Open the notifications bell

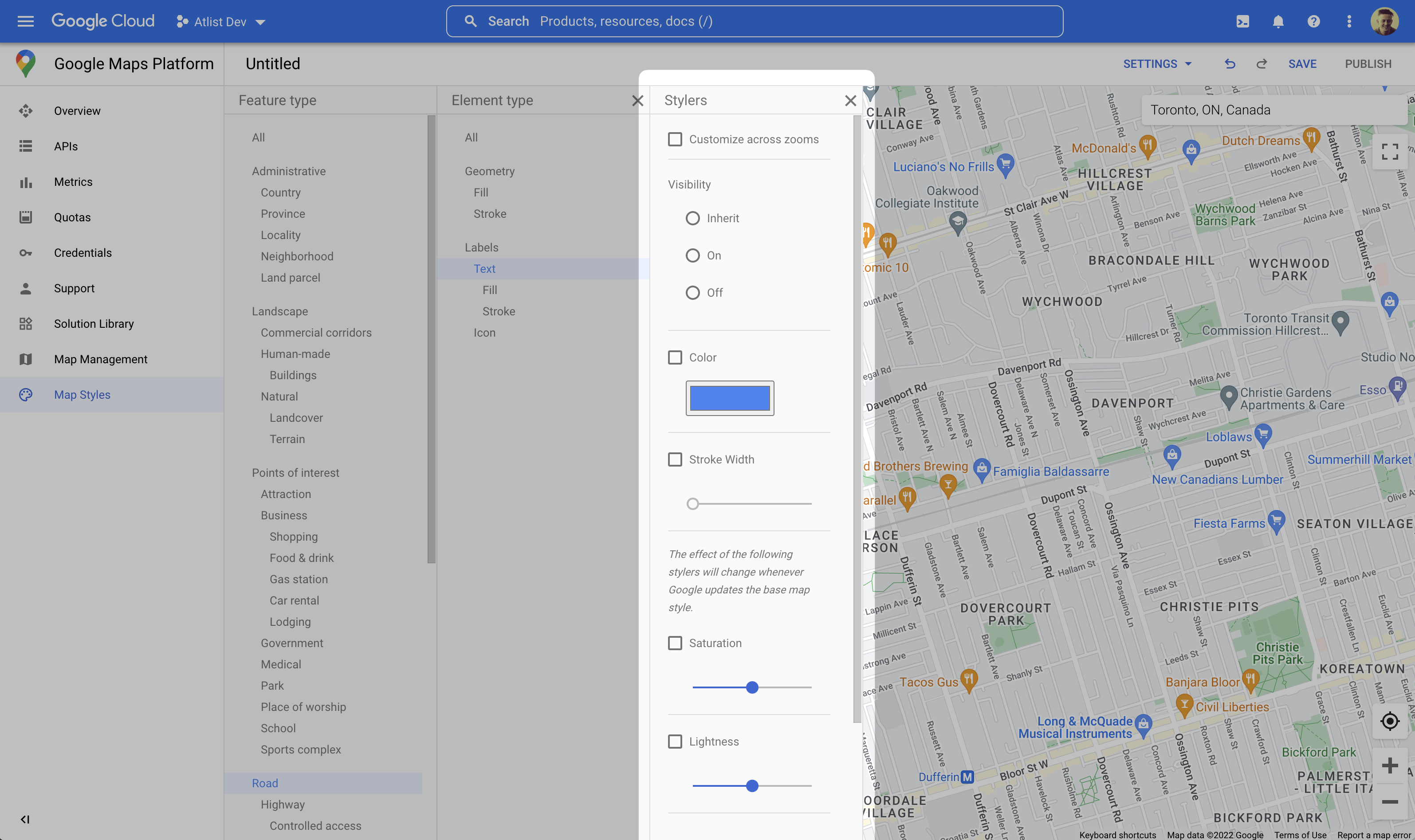[1278, 21]
